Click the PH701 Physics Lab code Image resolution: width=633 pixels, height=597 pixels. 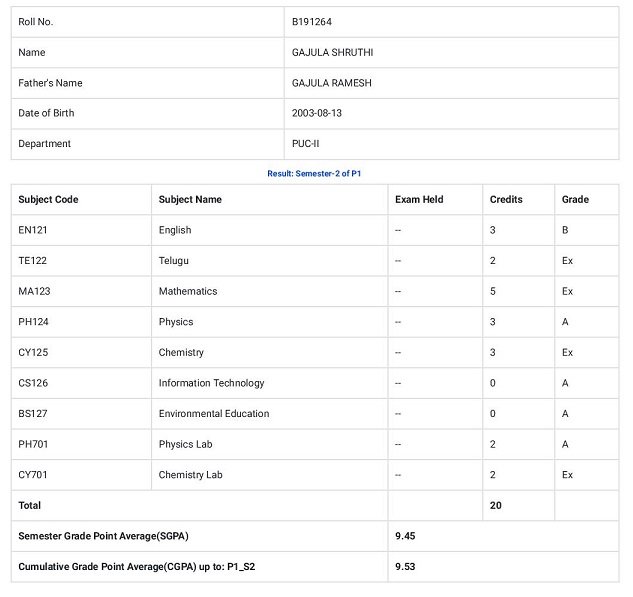click(33, 444)
